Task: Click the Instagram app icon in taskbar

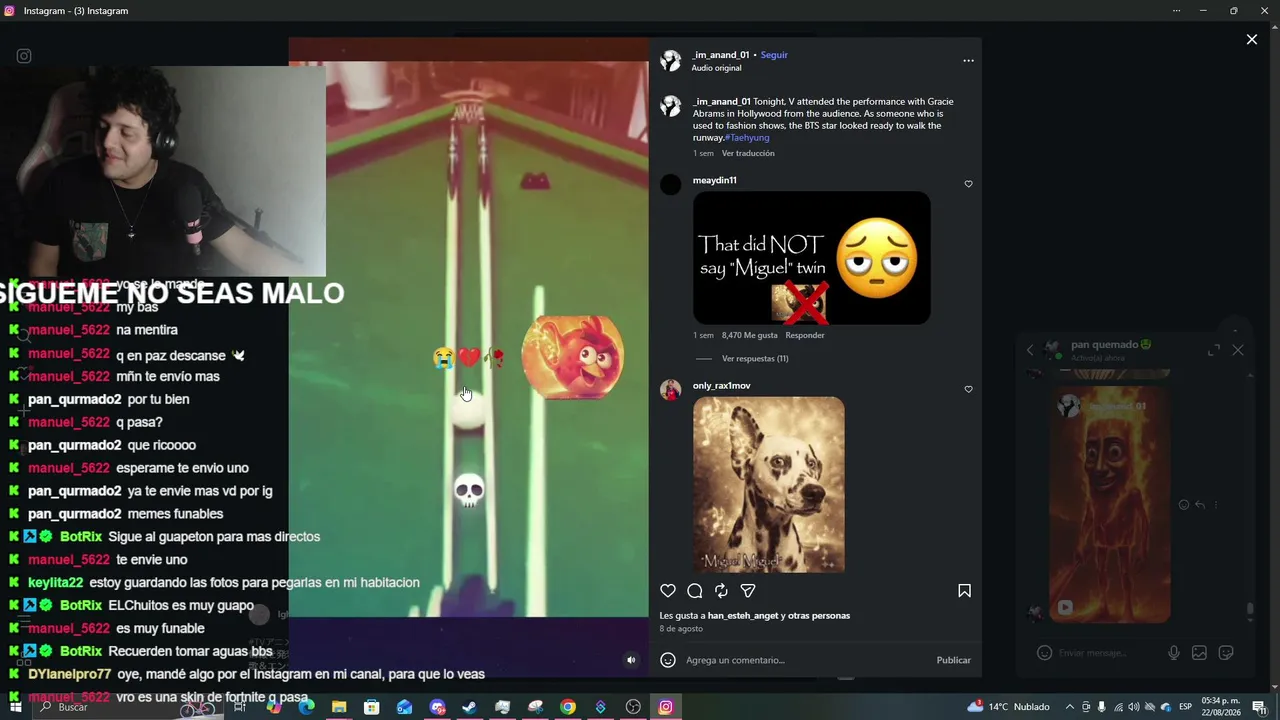Action: coord(666,707)
